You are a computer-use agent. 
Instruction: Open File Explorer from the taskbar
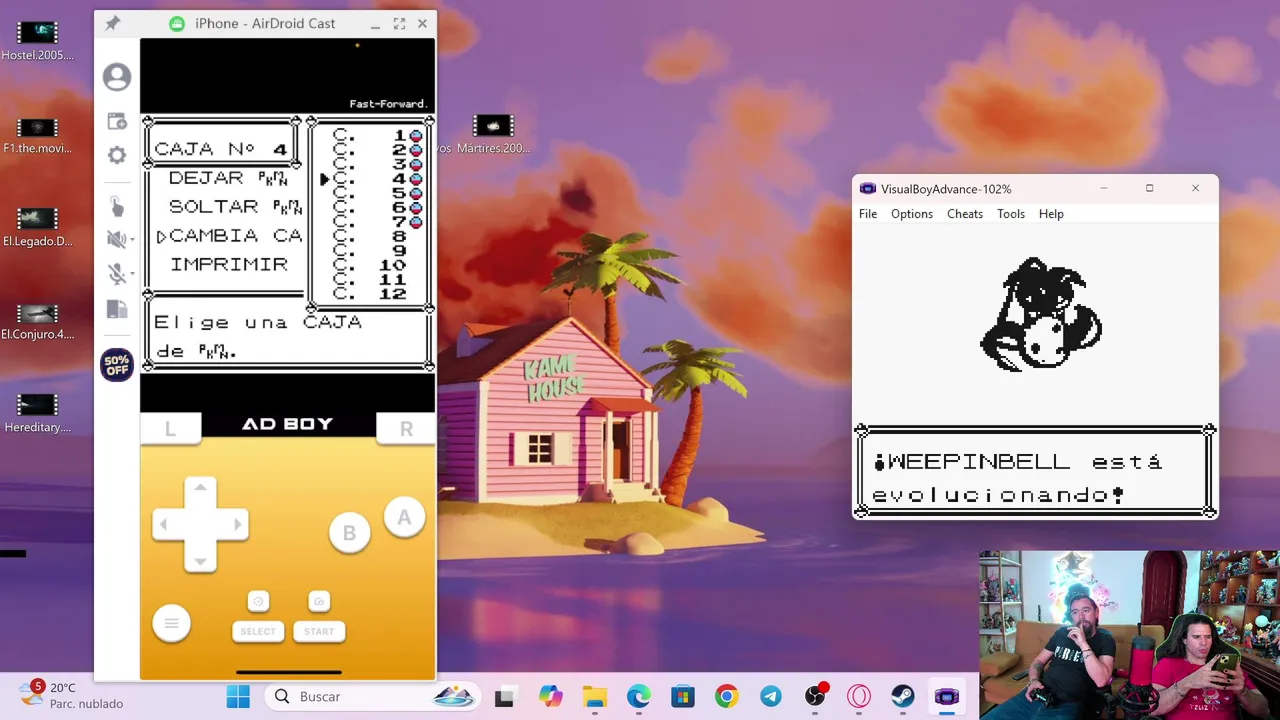594,697
